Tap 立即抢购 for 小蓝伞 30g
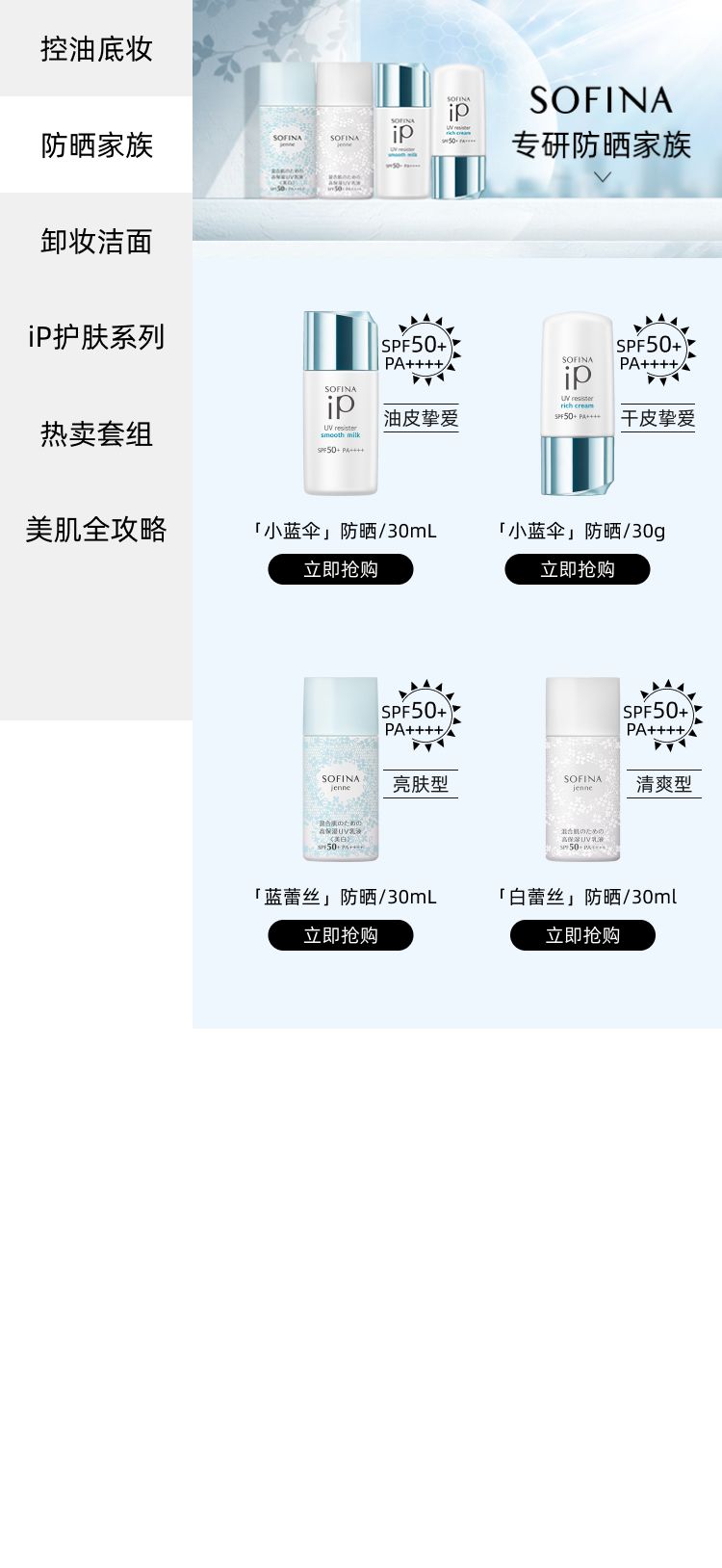Viewport: 722px width, 1568px height. coord(578,569)
